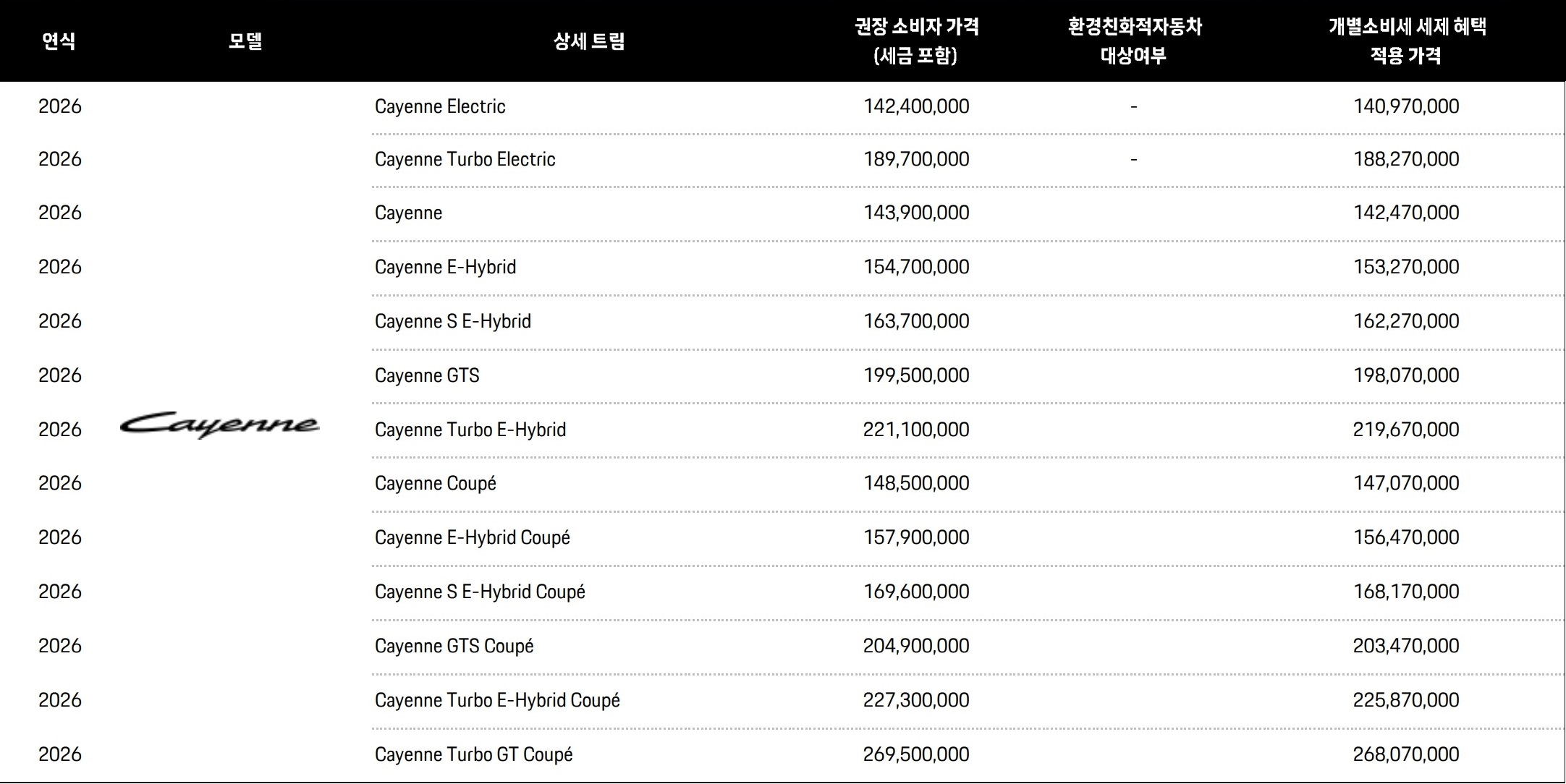Image resolution: width=1566 pixels, height=784 pixels.
Task: Select the Cayenne GTS trim name
Action: [x=427, y=375]
